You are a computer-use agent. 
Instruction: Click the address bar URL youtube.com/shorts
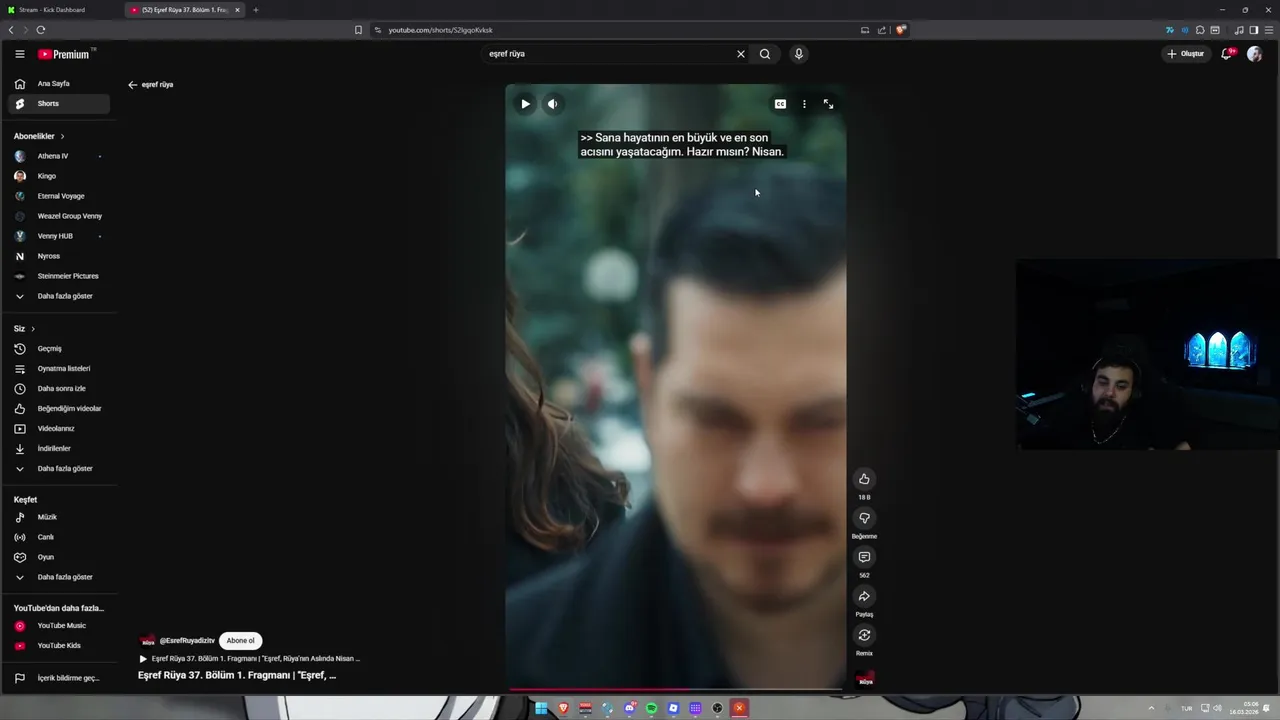point(440,30)
